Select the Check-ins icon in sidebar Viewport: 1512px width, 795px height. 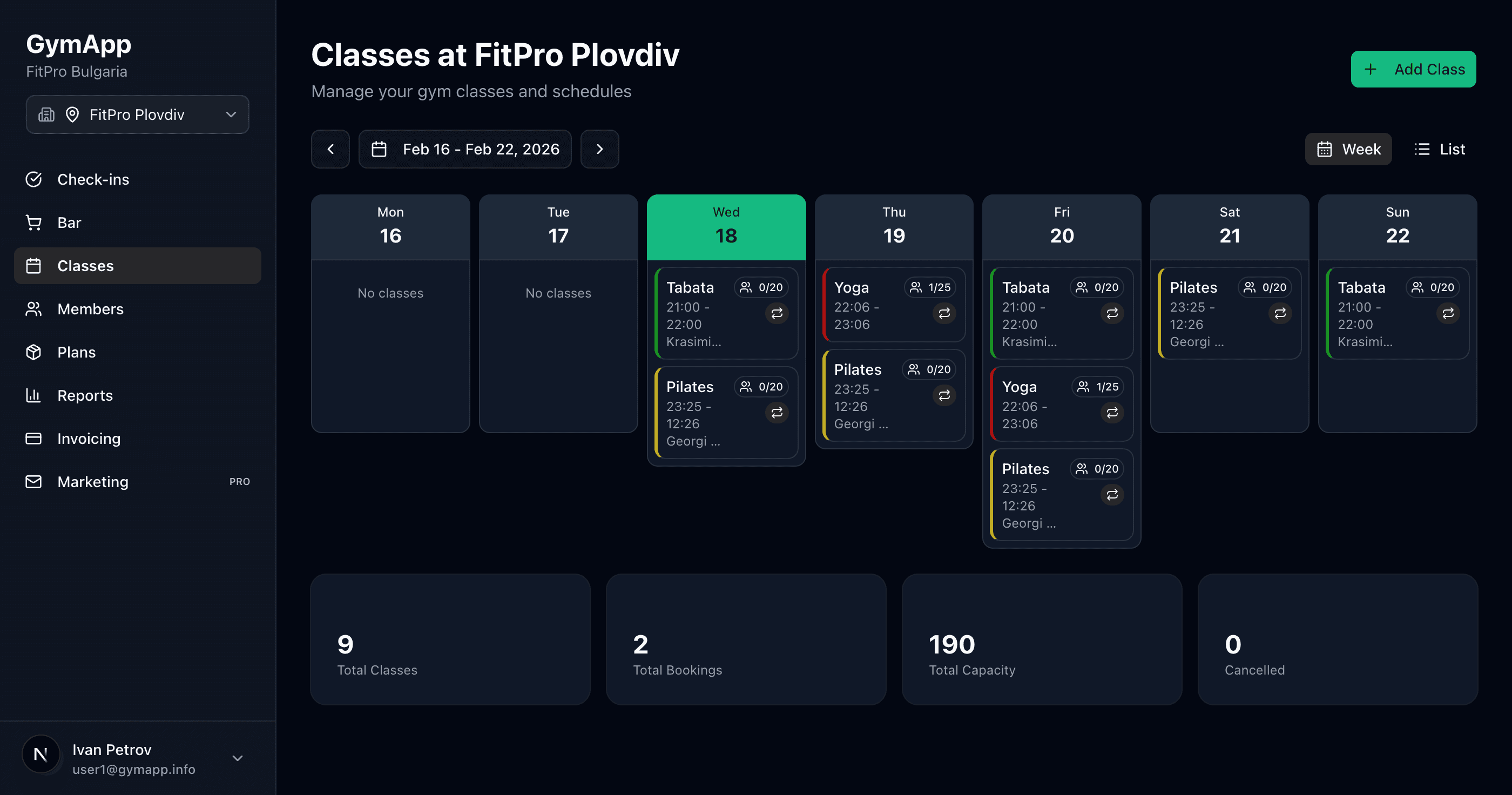[x=34, y=179]
